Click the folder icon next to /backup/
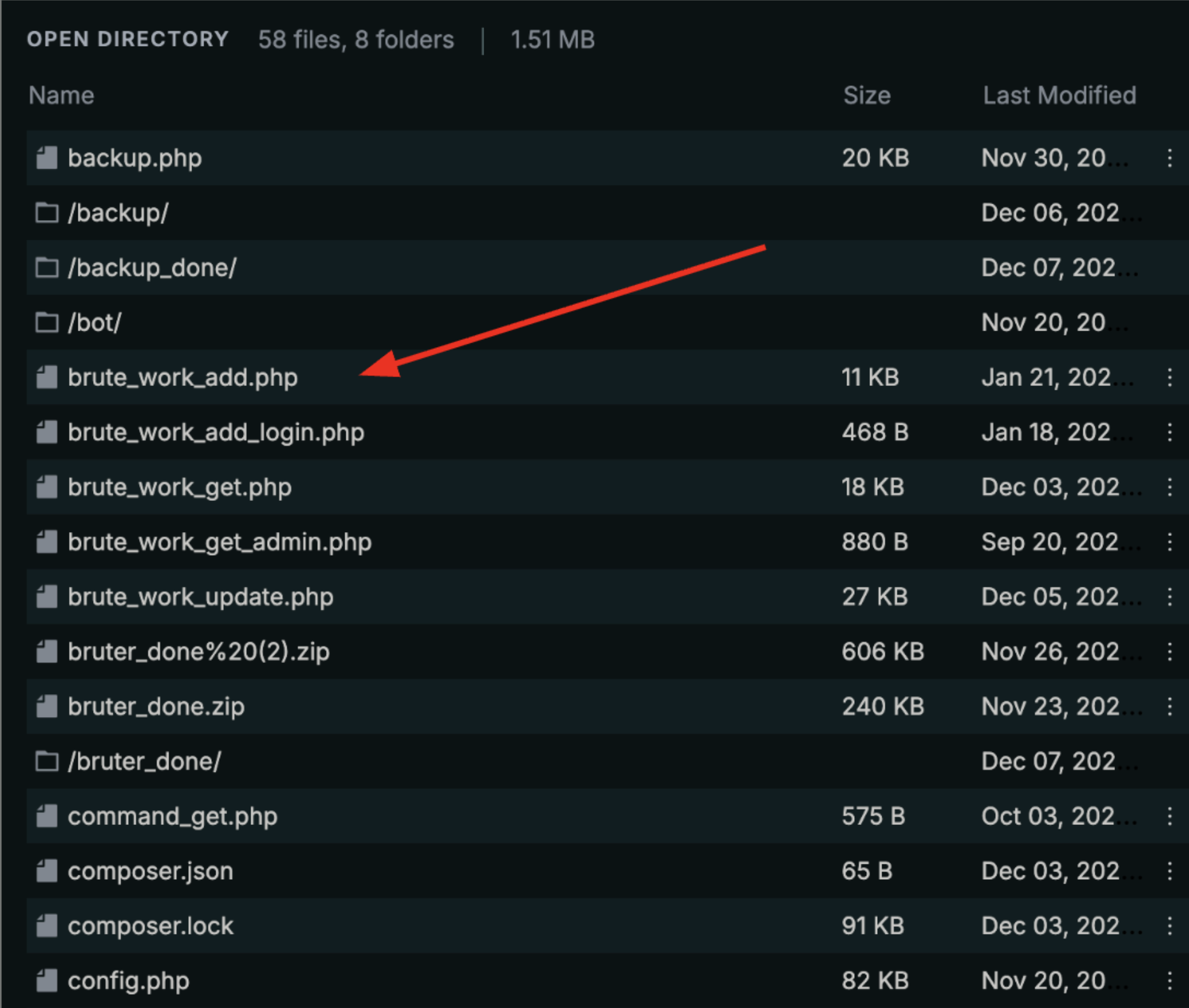Viewport: 1189px width, 1008px height. (47, 212)
